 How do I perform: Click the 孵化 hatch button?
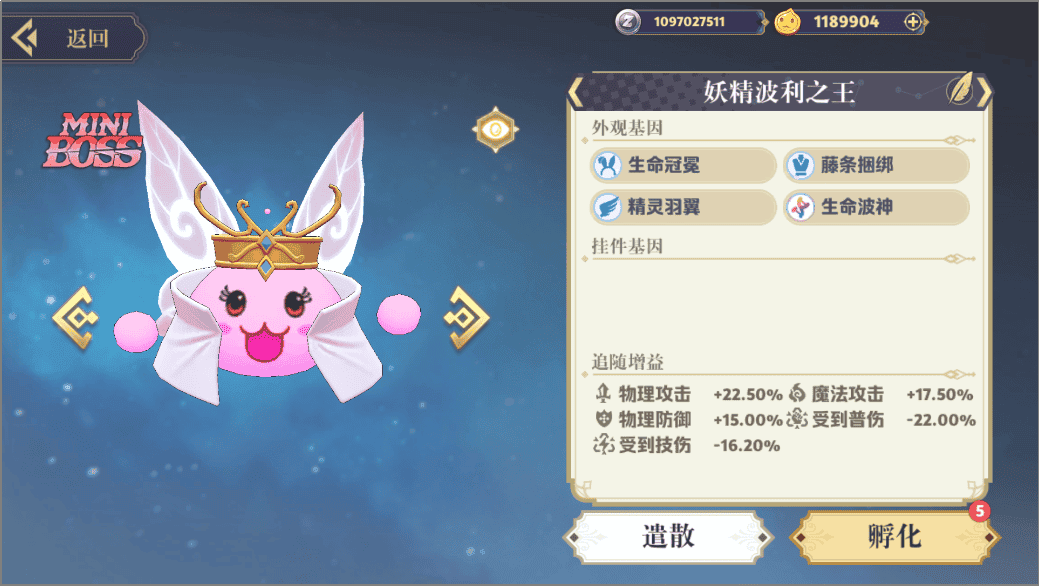tap(895, 536)
